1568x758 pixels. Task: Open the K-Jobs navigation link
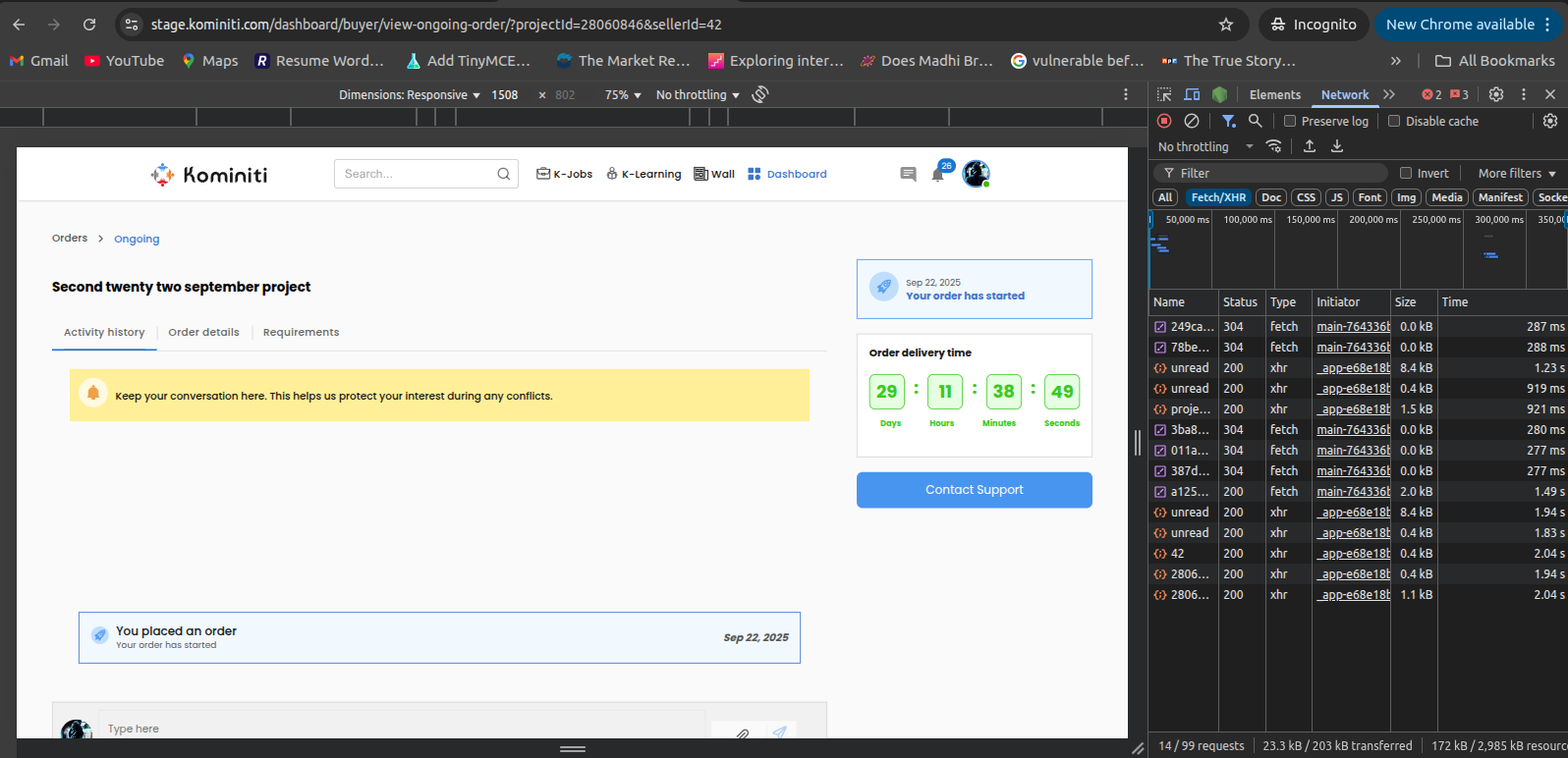pyautogui.click(x=564, y=174)
